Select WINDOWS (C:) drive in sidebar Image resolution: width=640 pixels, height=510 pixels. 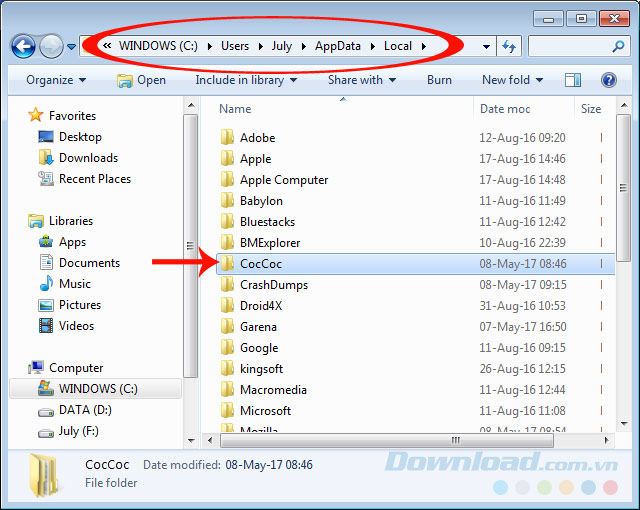[96, 388]
